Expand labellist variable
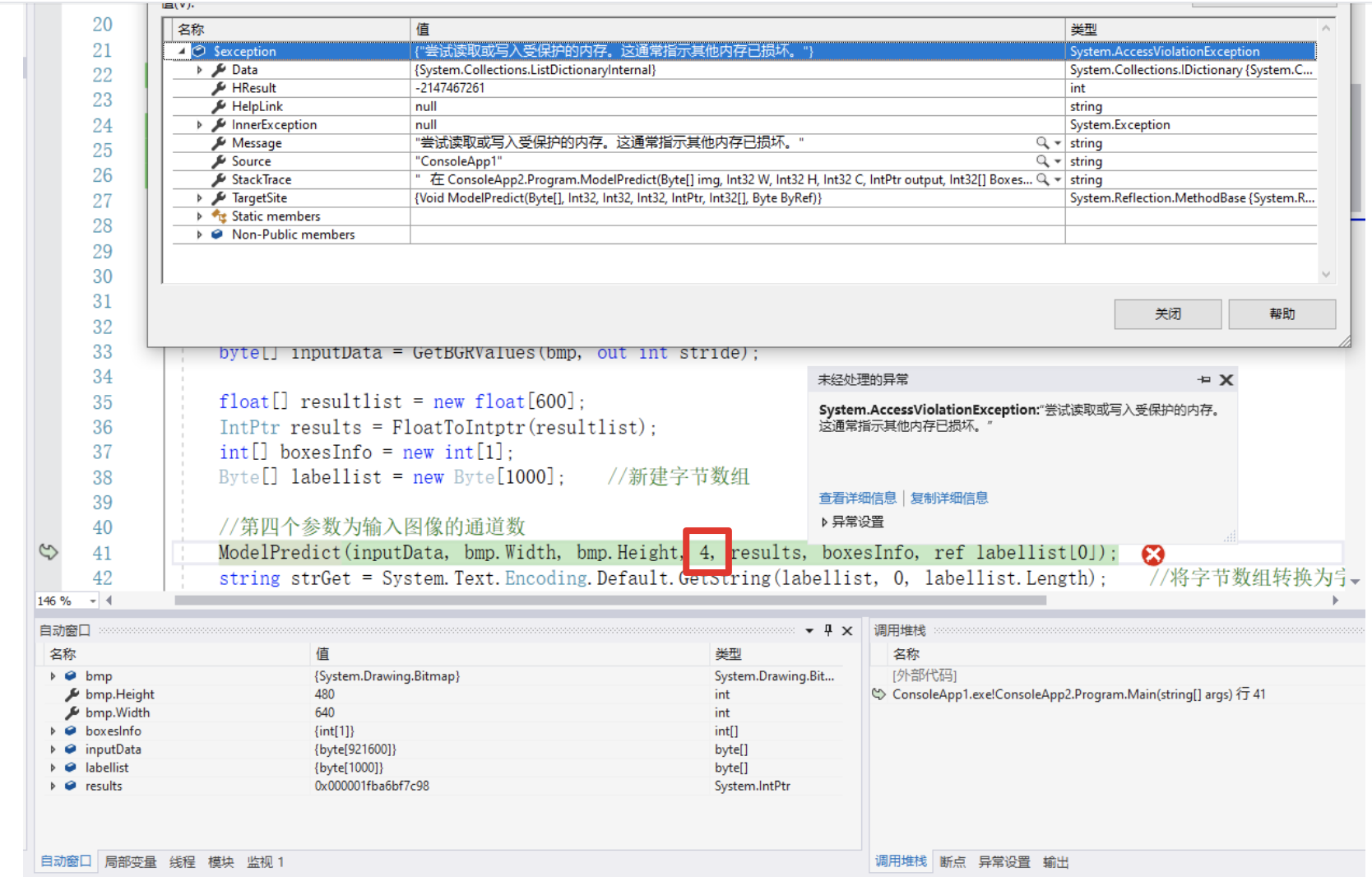The image size is (1372, 877). point(53,768)
